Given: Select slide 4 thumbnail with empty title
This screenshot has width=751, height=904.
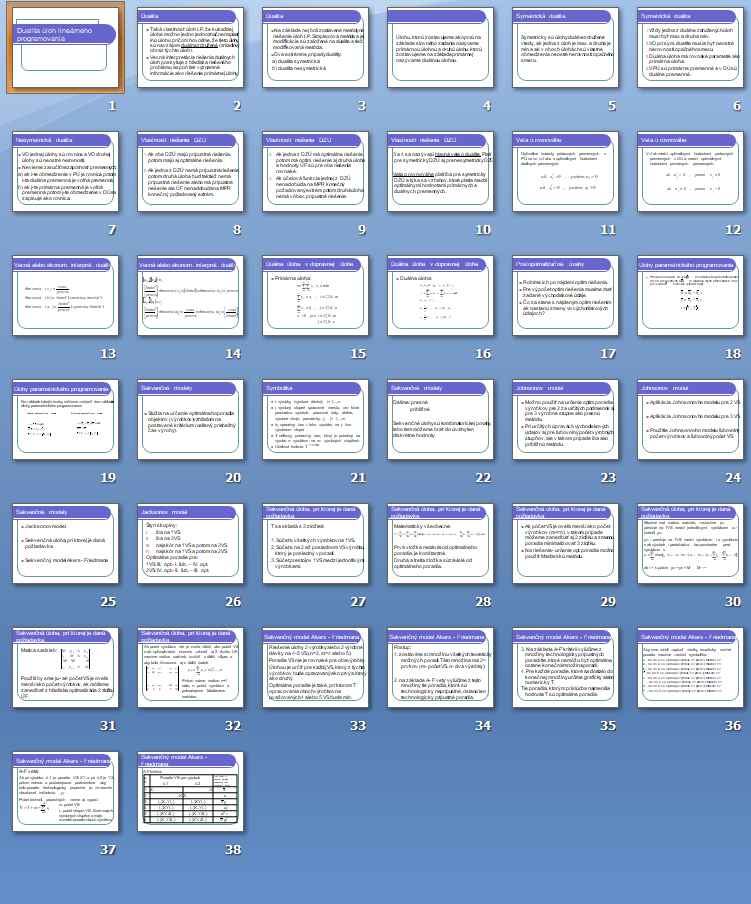Looking at the screenshot, I should 439,48.
